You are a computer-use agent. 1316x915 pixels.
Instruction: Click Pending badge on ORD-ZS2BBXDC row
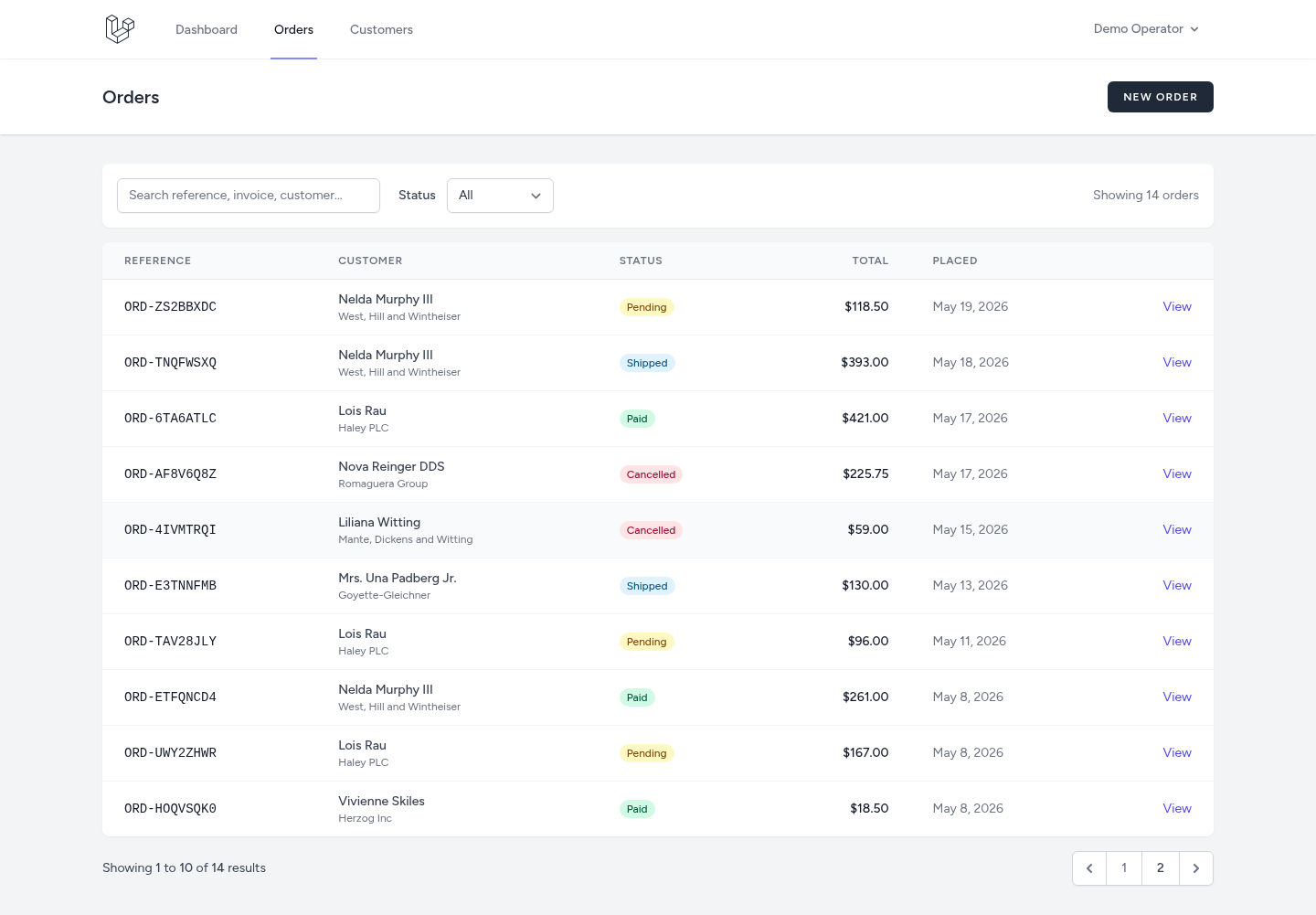point(646,307)
